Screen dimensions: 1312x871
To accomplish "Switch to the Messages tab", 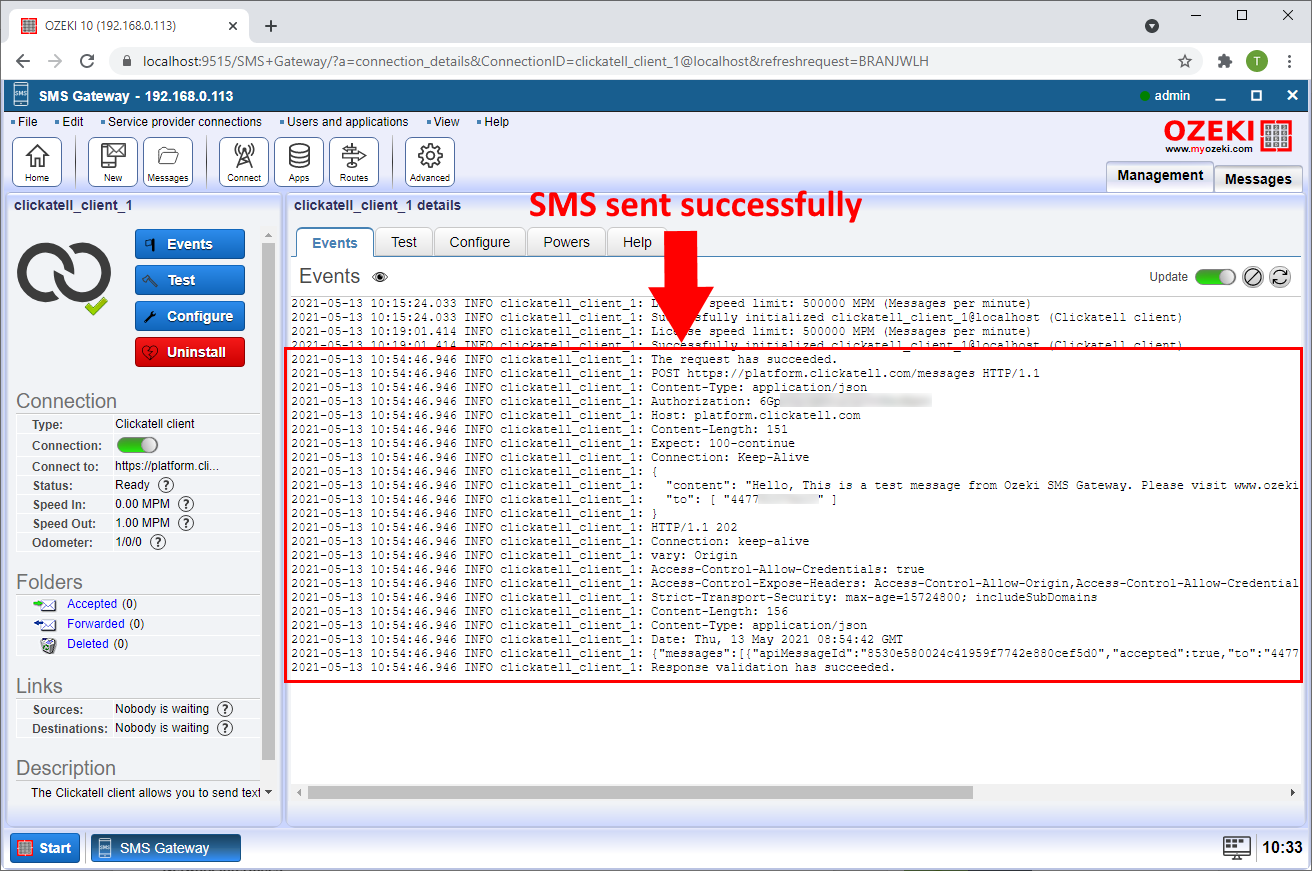I will tap(1258, 179).
